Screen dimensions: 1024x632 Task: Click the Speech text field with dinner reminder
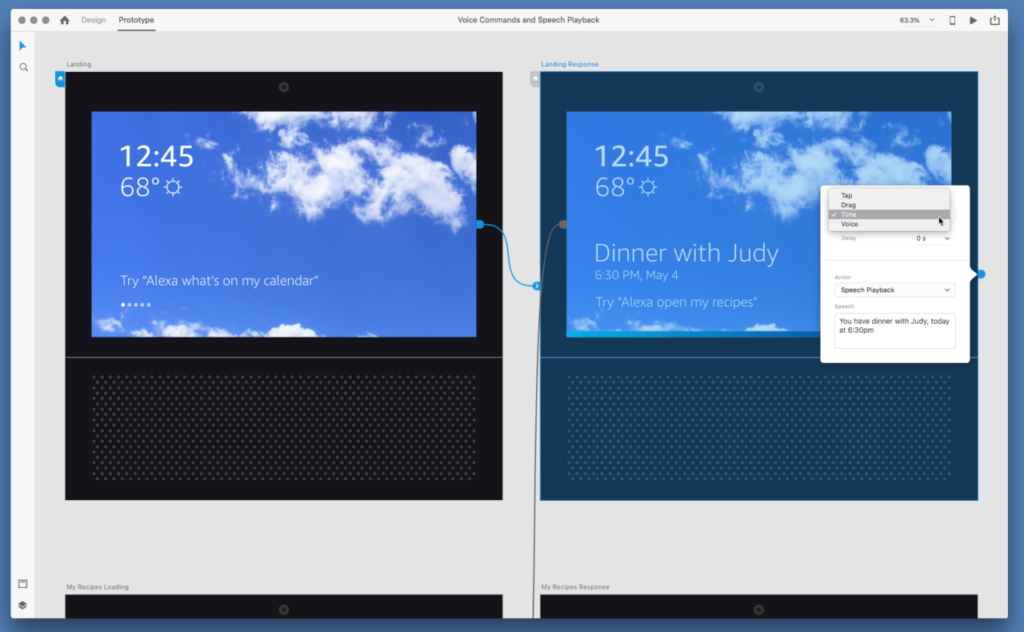tap(894, 329)
